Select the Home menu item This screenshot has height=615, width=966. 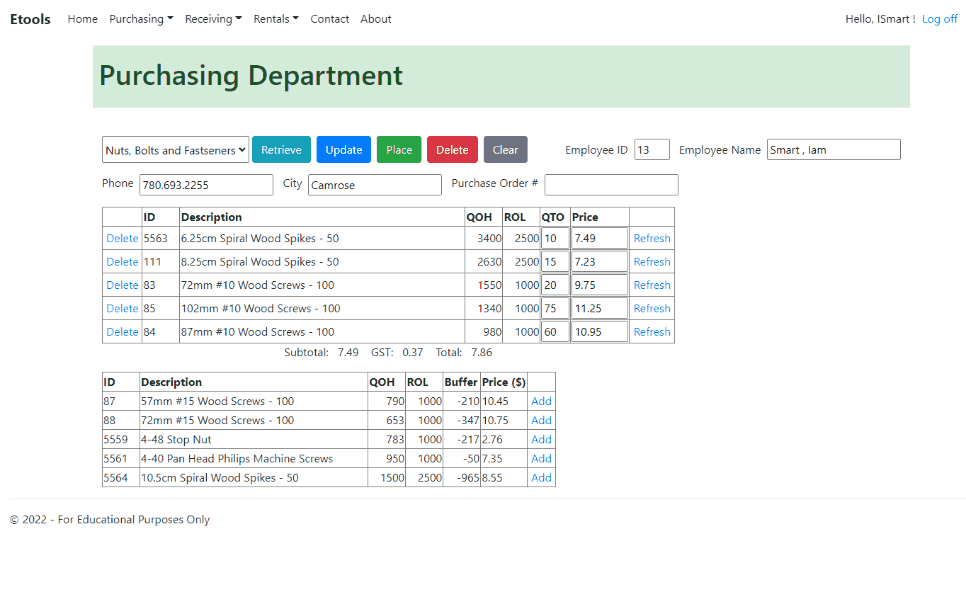click(82, 18)
